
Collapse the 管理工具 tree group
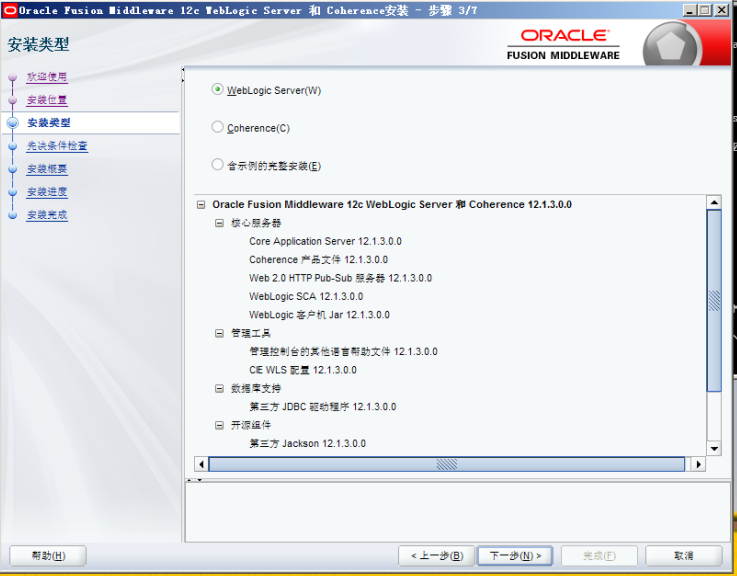pyautogui.click(x=220, y=333)
